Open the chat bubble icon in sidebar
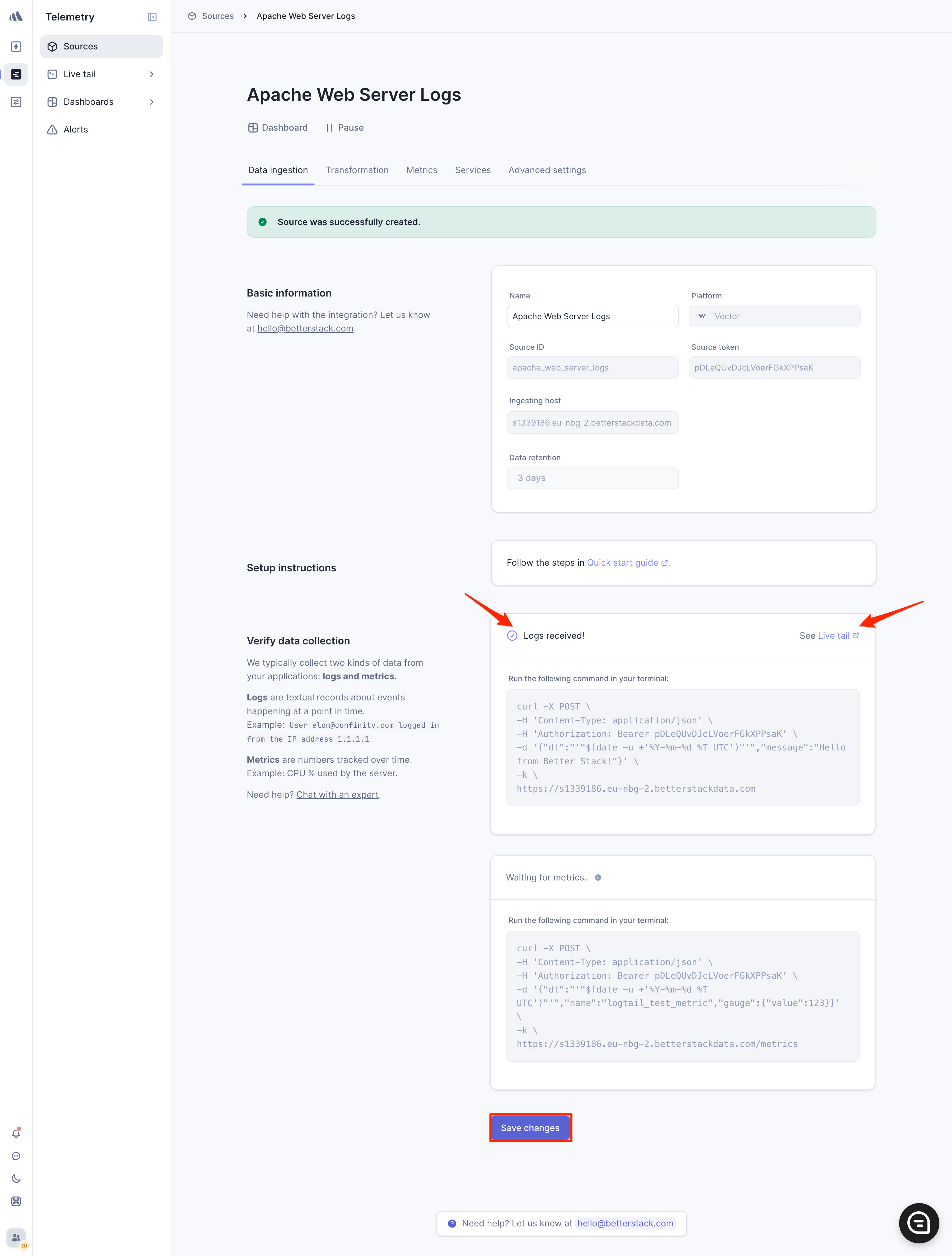The height and width of the screenshot is (1256, 952). [16, 1156]
